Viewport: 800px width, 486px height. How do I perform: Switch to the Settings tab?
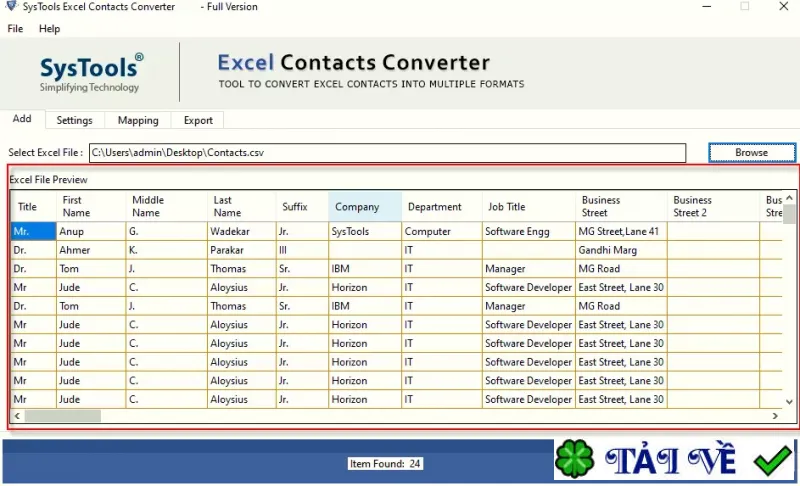click(74, 120)
